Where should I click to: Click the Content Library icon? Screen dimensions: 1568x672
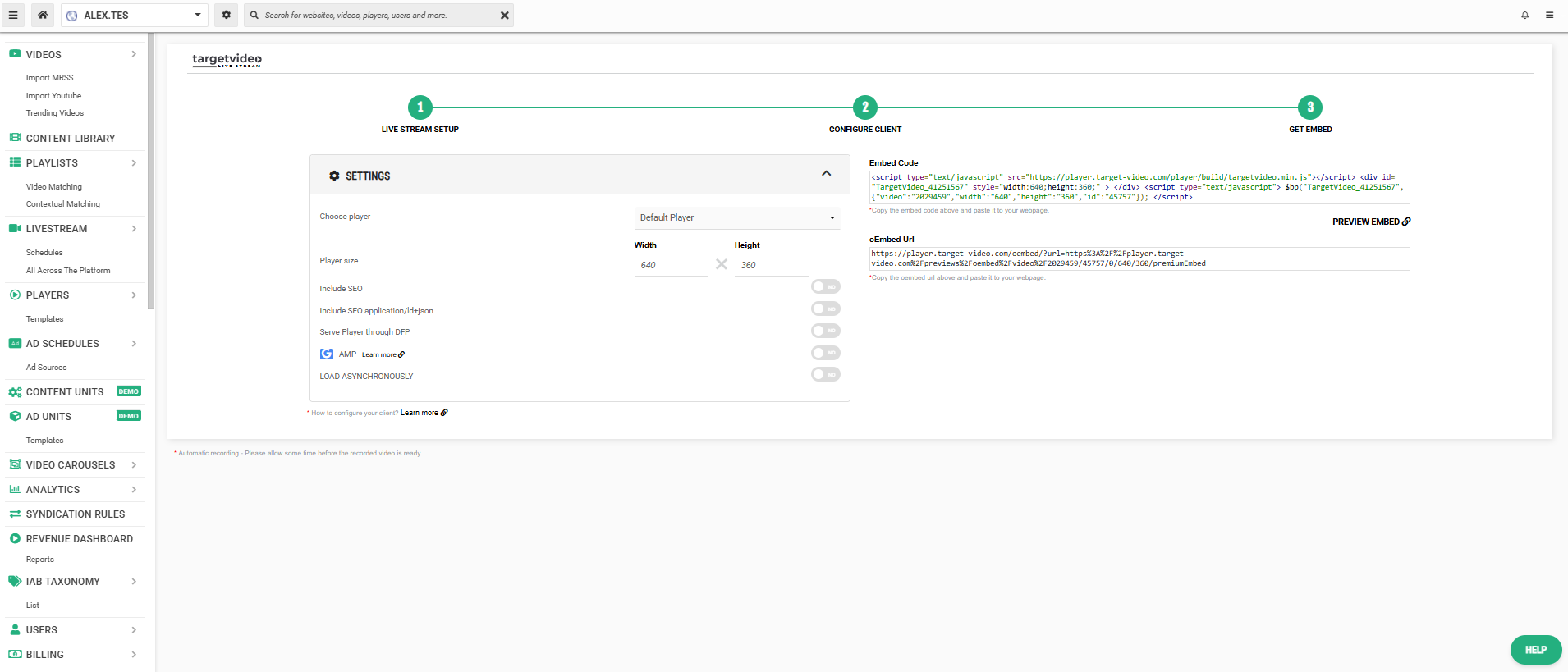[x=15, y=138]
